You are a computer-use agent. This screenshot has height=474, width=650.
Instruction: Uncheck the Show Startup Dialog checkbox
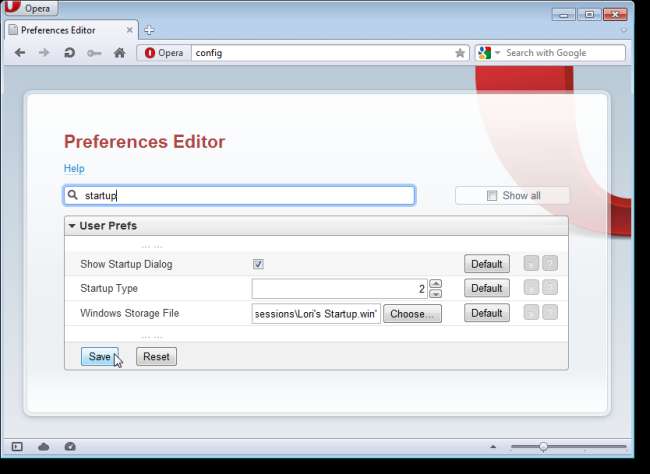(x=258, y=265)
